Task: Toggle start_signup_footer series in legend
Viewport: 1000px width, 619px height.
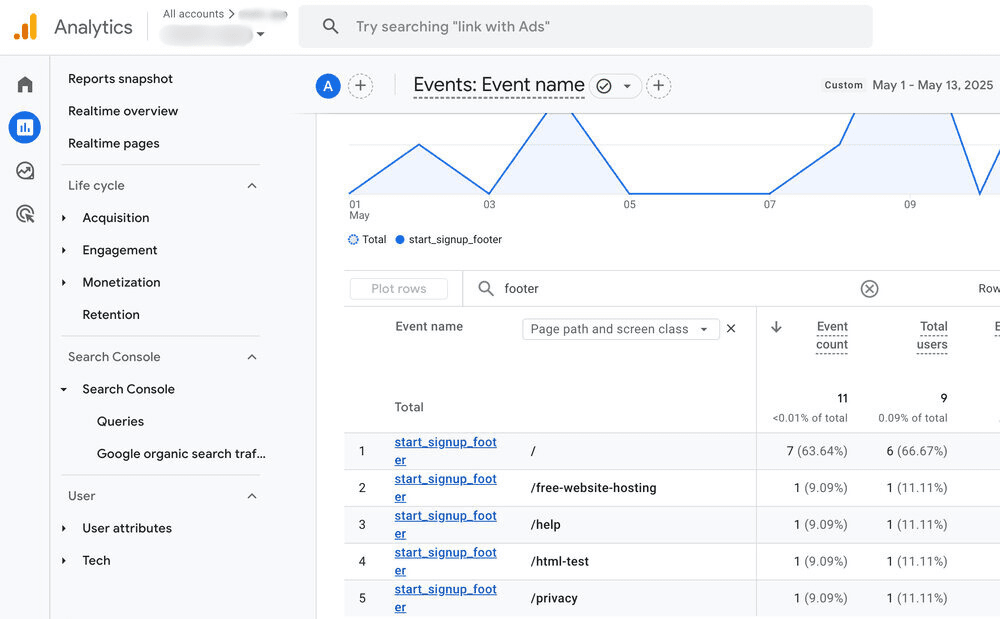Action: 449,240
